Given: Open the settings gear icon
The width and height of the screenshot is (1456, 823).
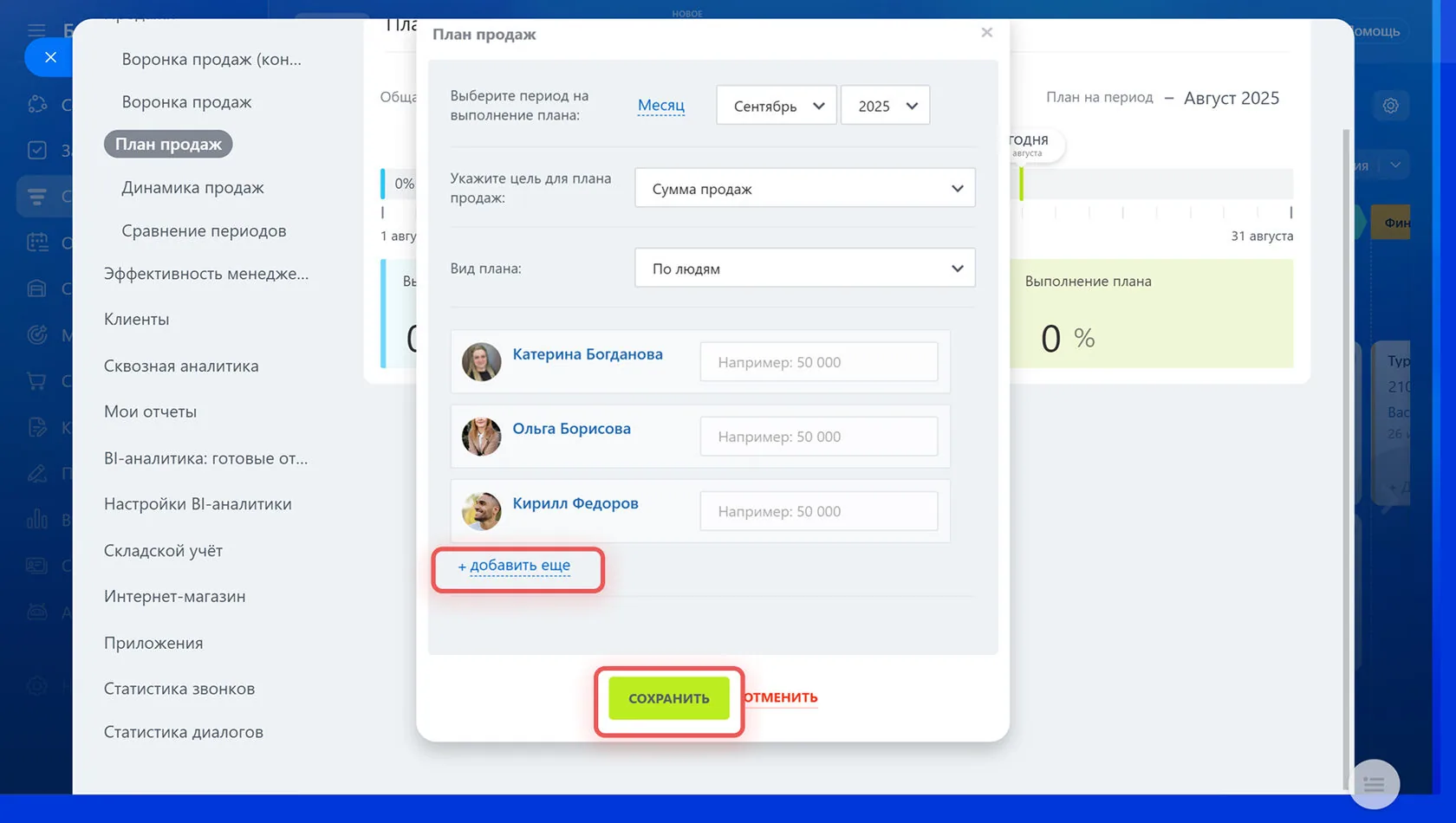Looking at the screenshot, I should [x=1390, y=106].
